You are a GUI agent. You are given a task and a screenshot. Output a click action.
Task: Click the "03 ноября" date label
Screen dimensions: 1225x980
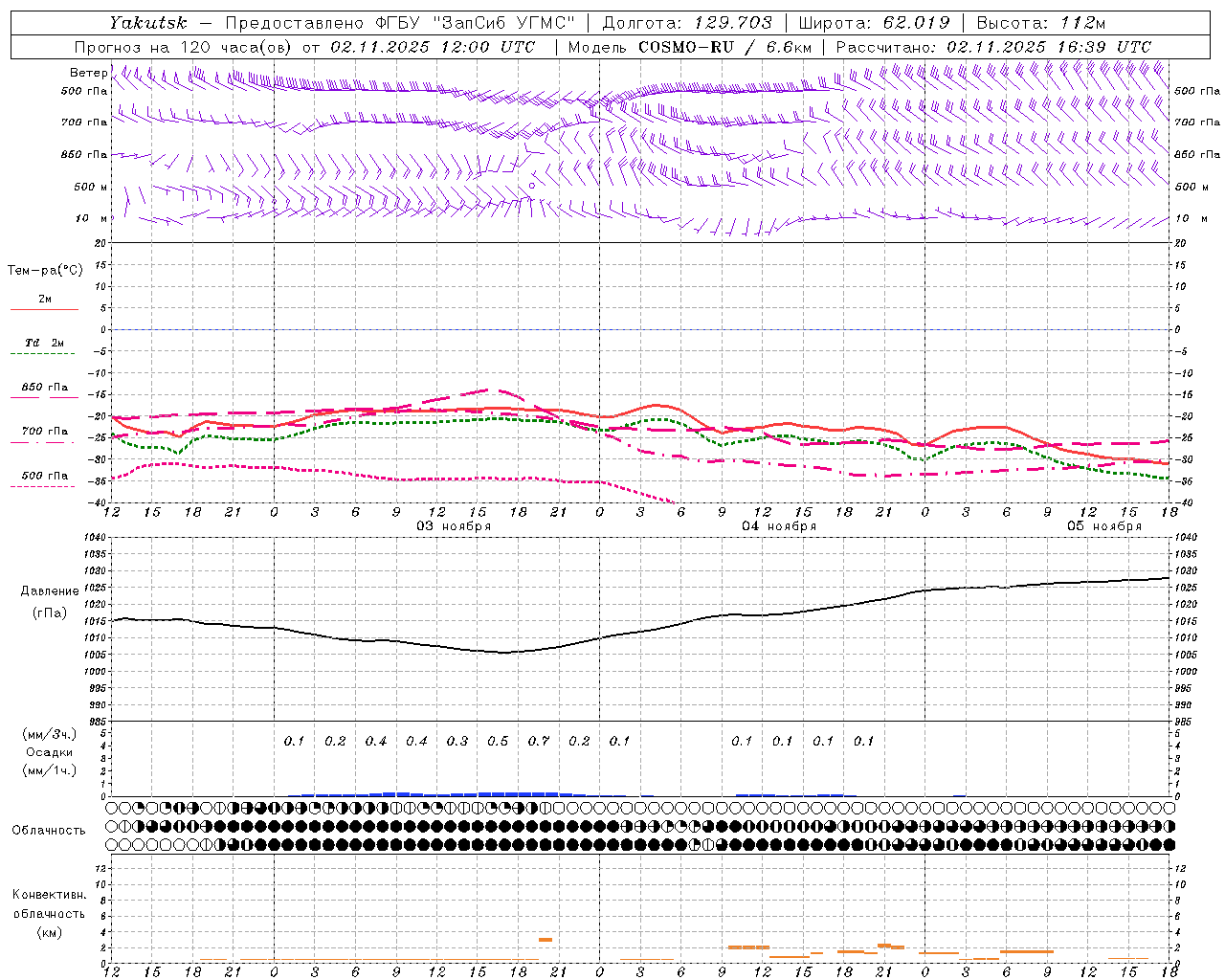pos(454,526)
